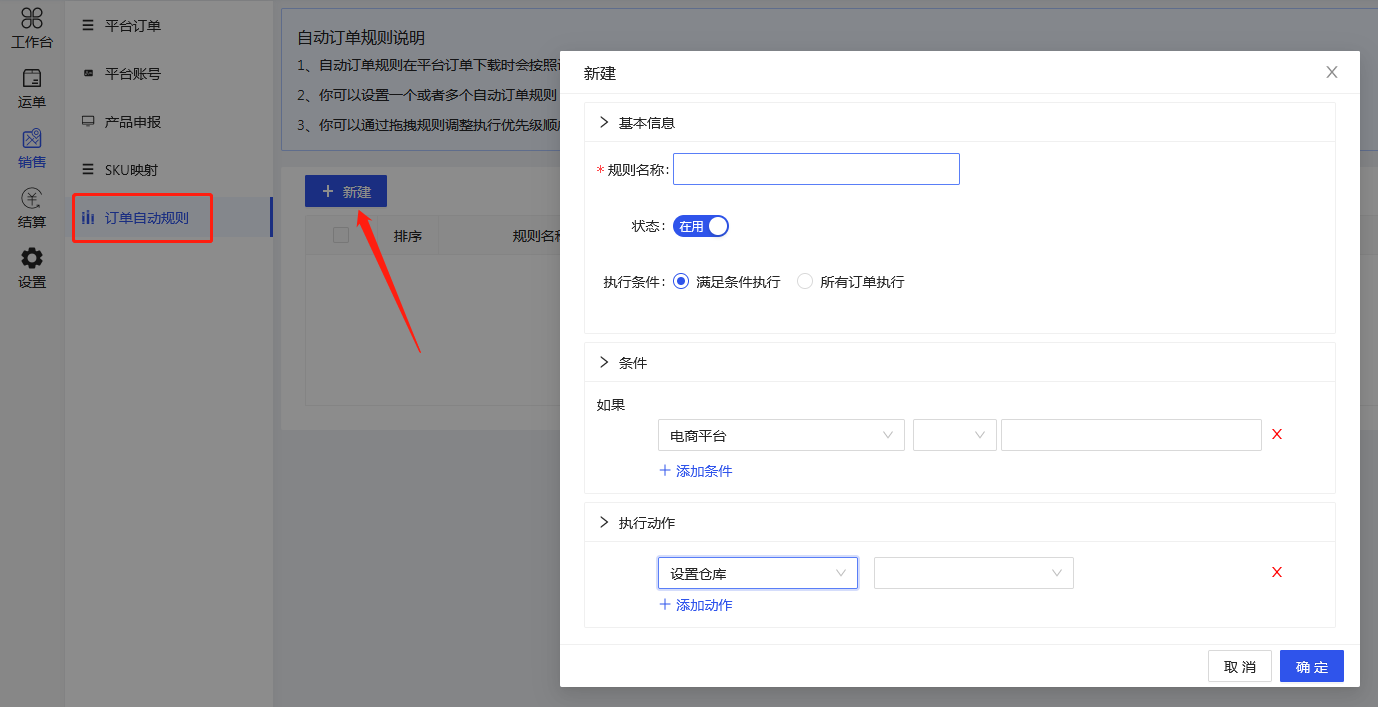Focus the 规则名称 input field
Screen dimensions: 1378x707
click(x=816, y=169)
